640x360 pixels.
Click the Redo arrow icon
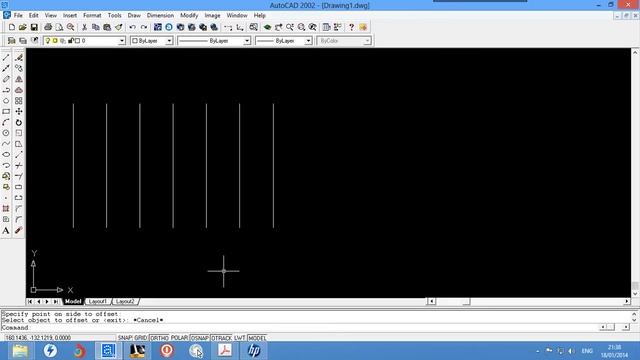pyautogui.click(x=144, y=27)
